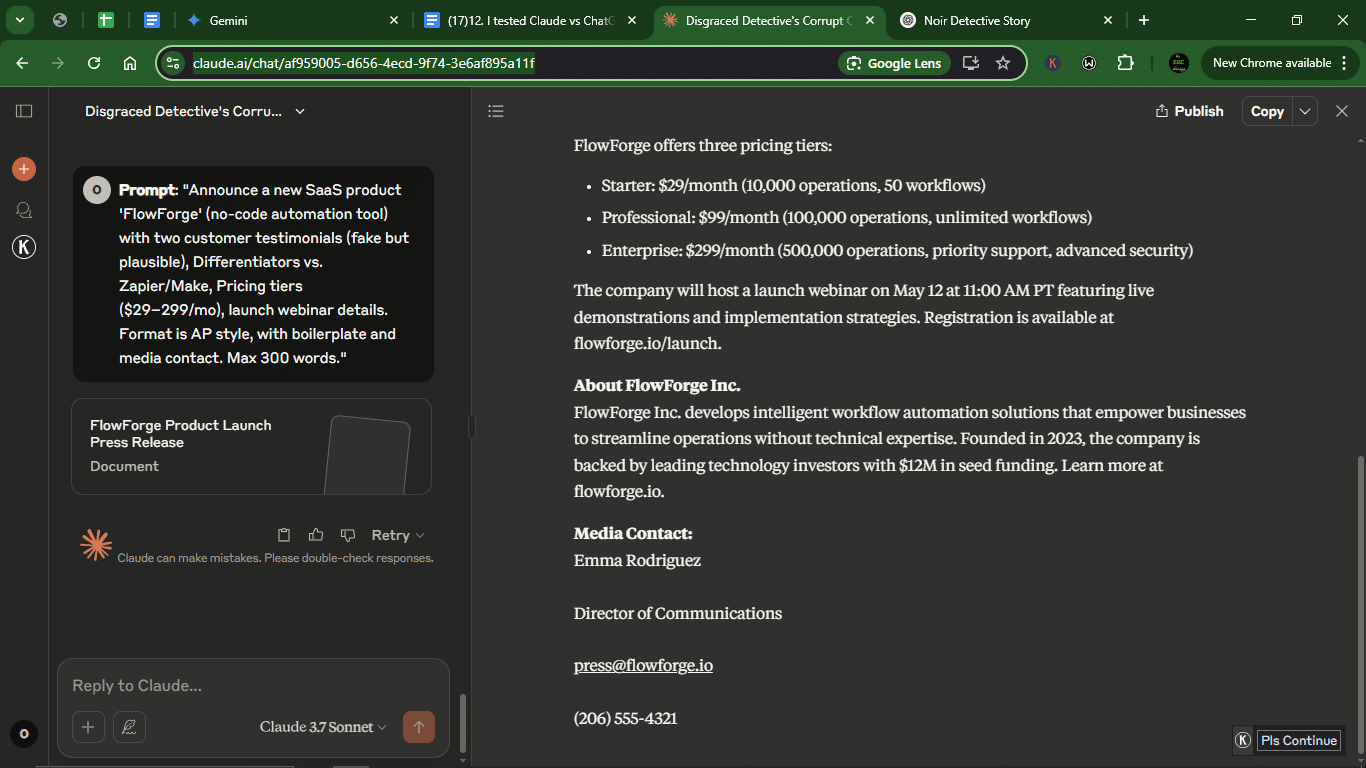Switch to the Google Sheets pinned tab
Viewport: 1366px width, 768px height.
point(106,20)
